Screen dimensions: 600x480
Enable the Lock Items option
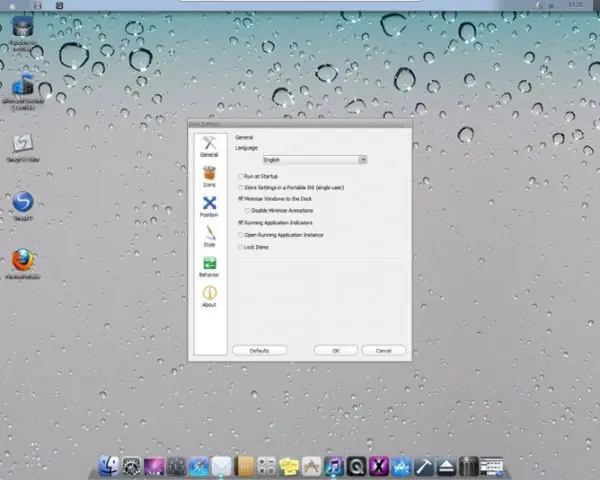[239, 246]
